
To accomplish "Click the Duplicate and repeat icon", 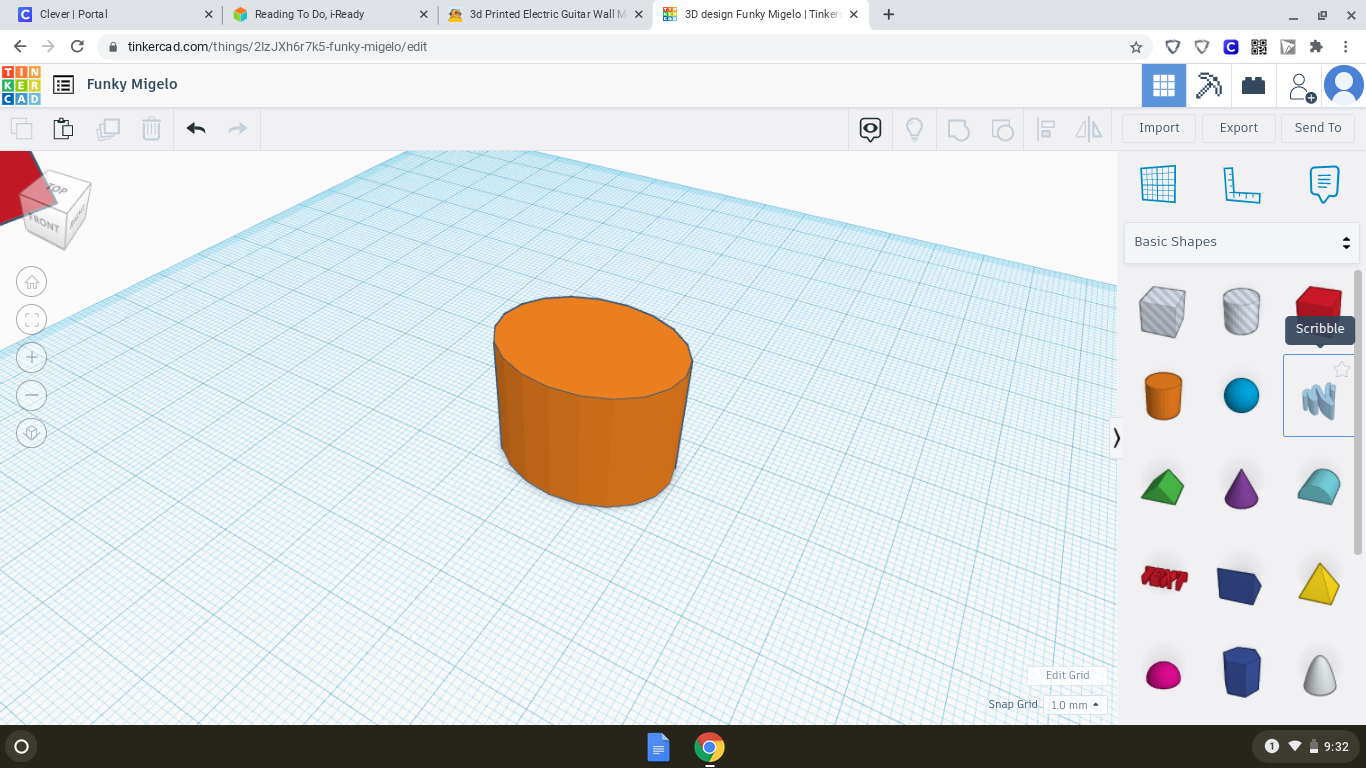I will tap(108, 129).
